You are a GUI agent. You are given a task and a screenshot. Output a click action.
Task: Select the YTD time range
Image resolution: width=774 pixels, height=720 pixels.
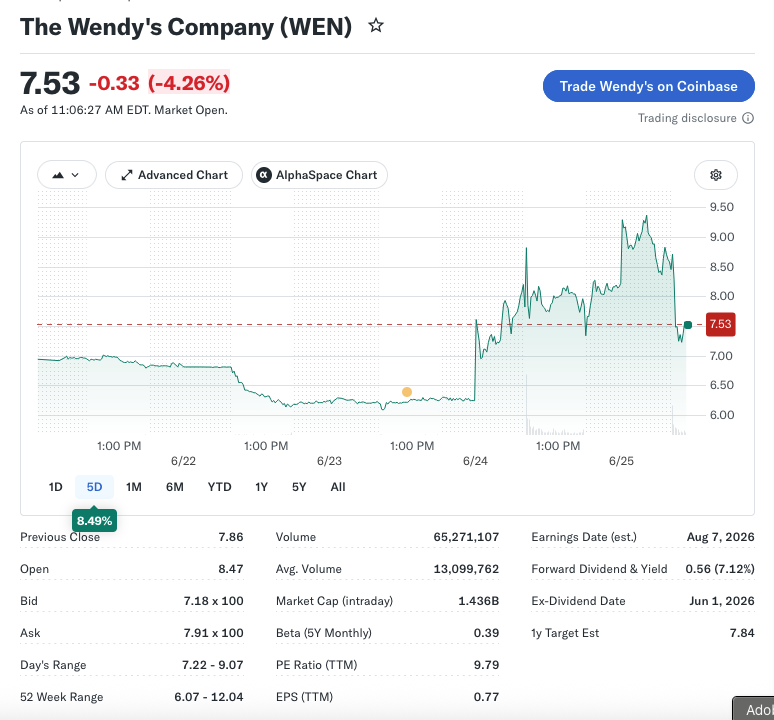tap(220, 487)
